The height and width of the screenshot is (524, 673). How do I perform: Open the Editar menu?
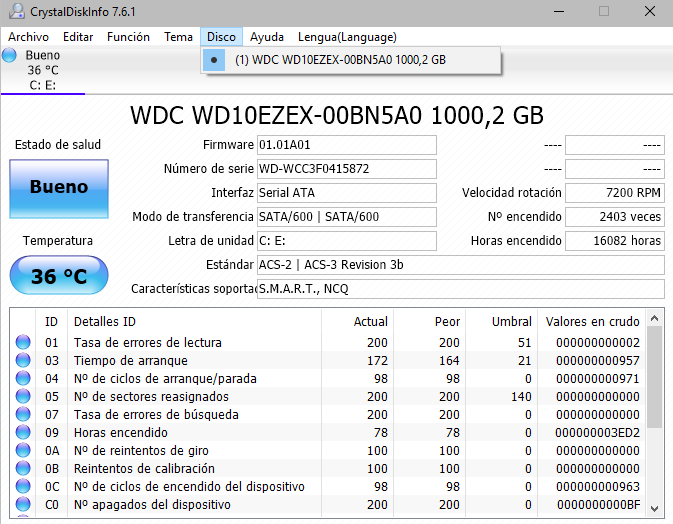click(x=78, y=37)
